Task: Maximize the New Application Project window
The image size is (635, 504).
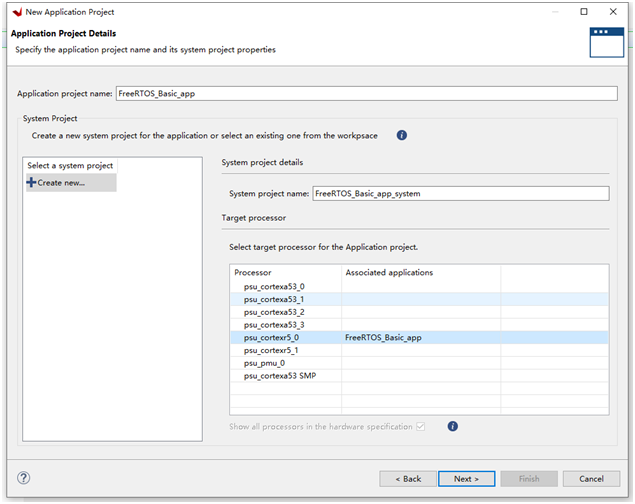Action: (584, 12)
